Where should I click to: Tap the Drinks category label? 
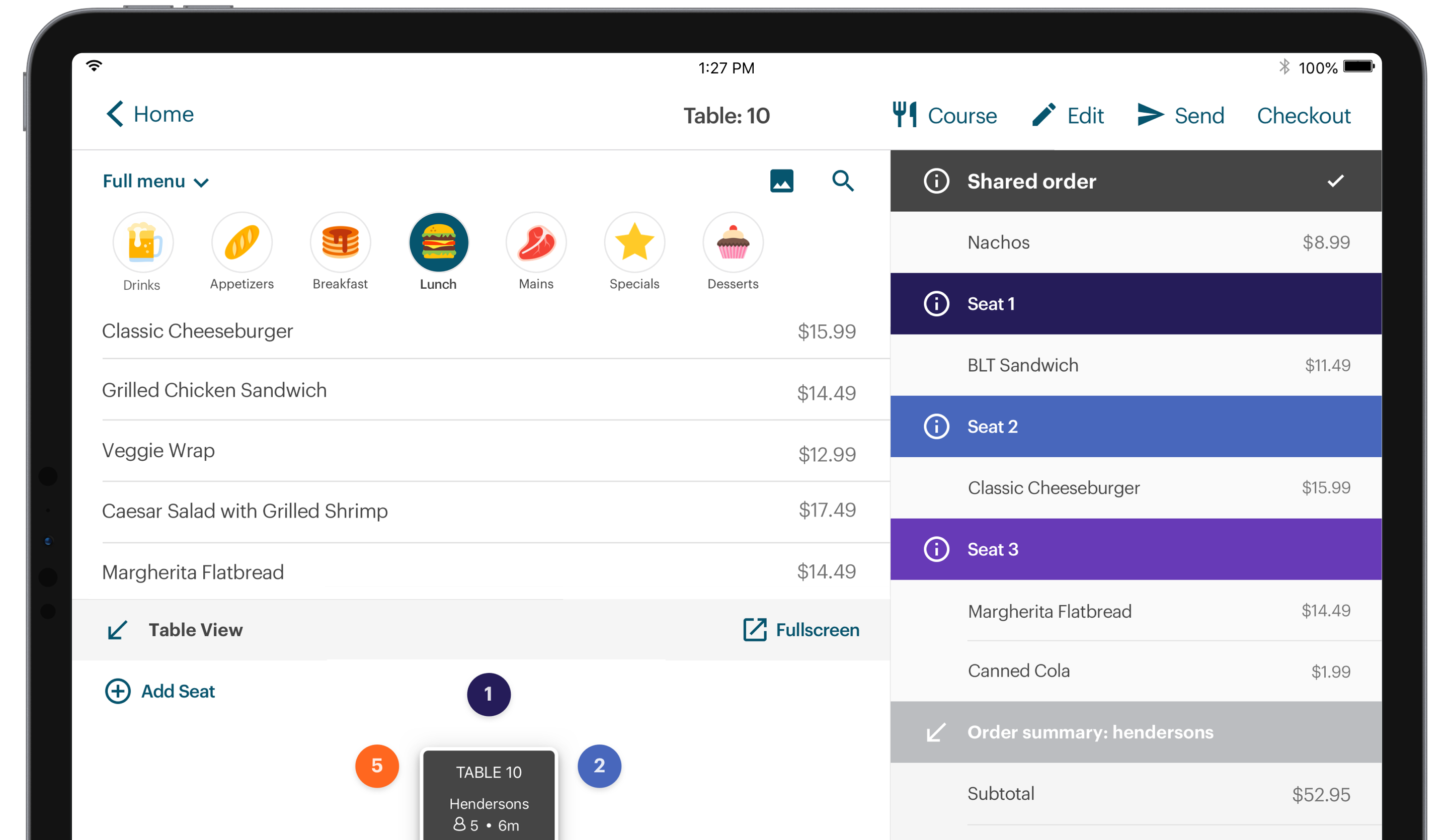[x=141, y=285]
